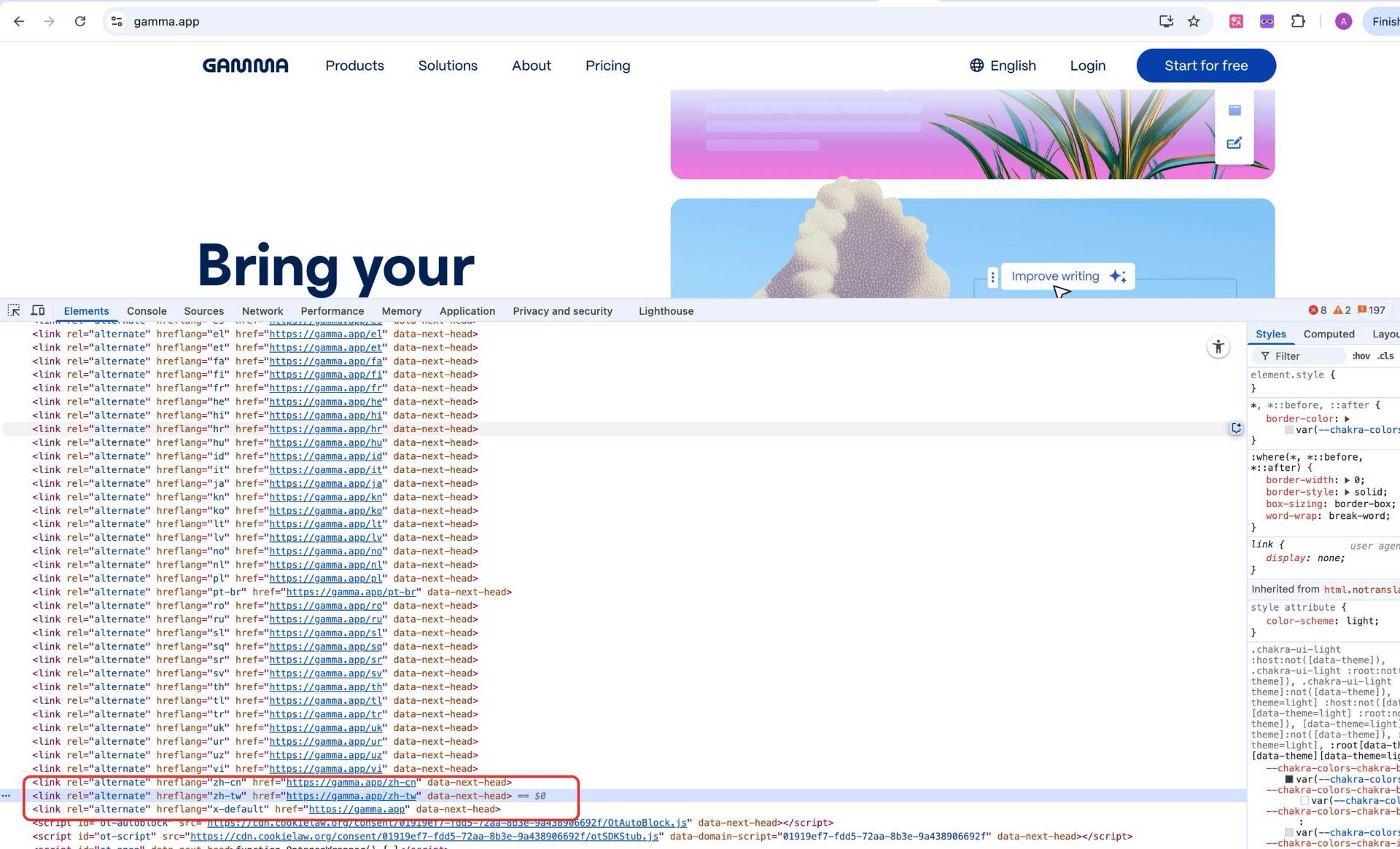
Task: Open the Products menu
Action: click(354, 66)
